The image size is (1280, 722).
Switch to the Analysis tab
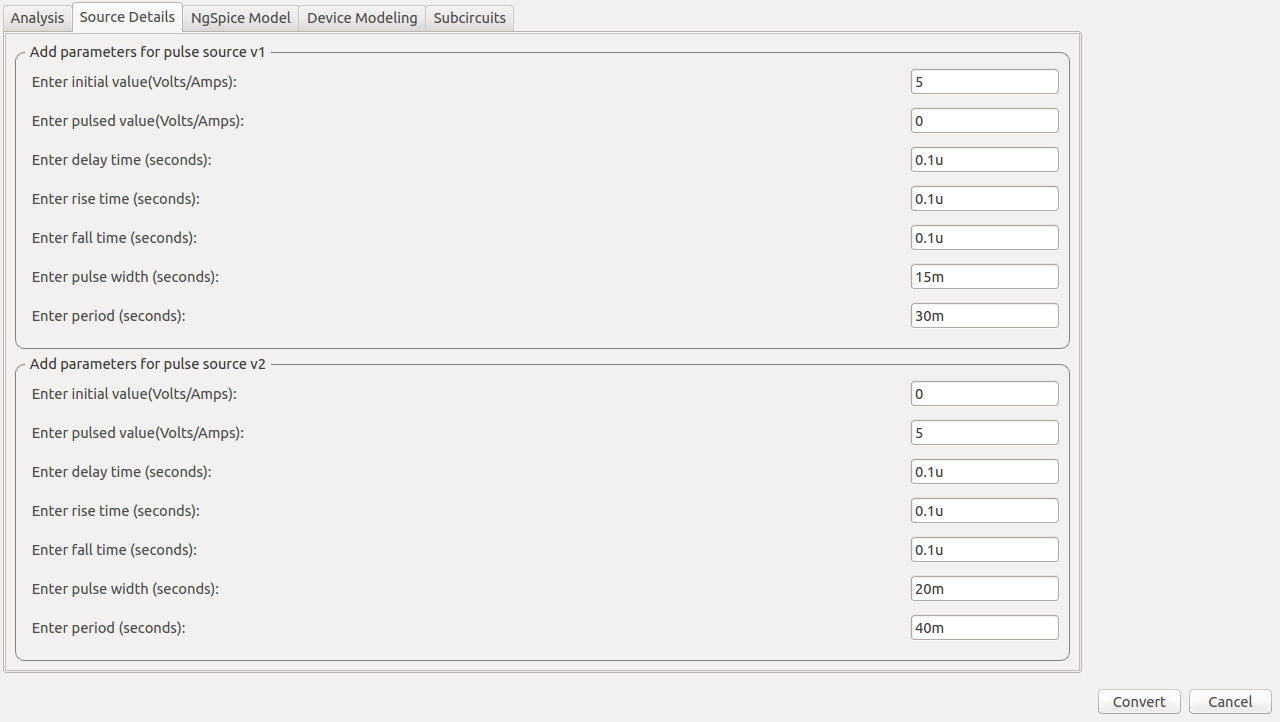[37, 18]
